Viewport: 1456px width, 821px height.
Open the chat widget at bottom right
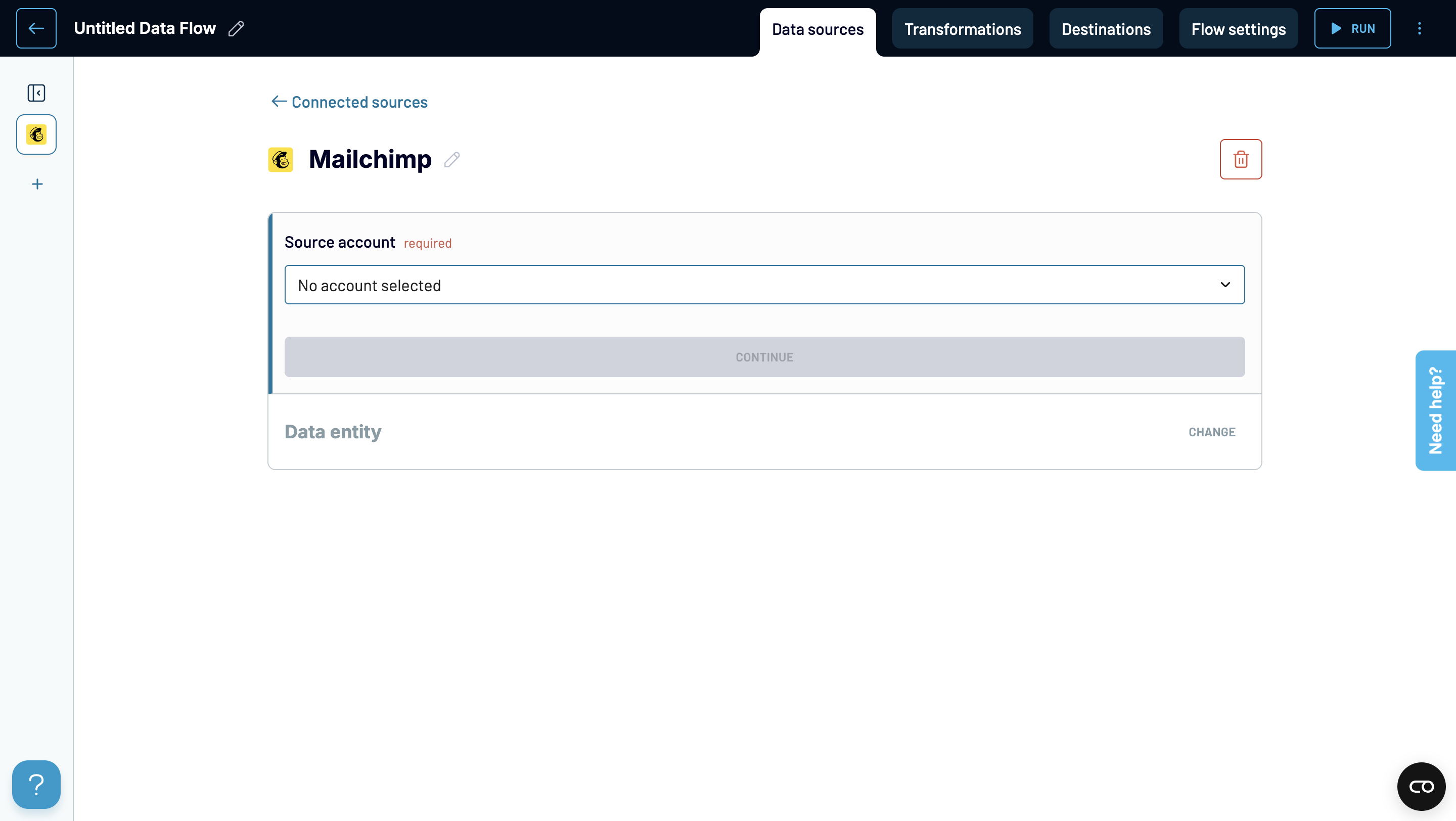(x=1421, y=787)
